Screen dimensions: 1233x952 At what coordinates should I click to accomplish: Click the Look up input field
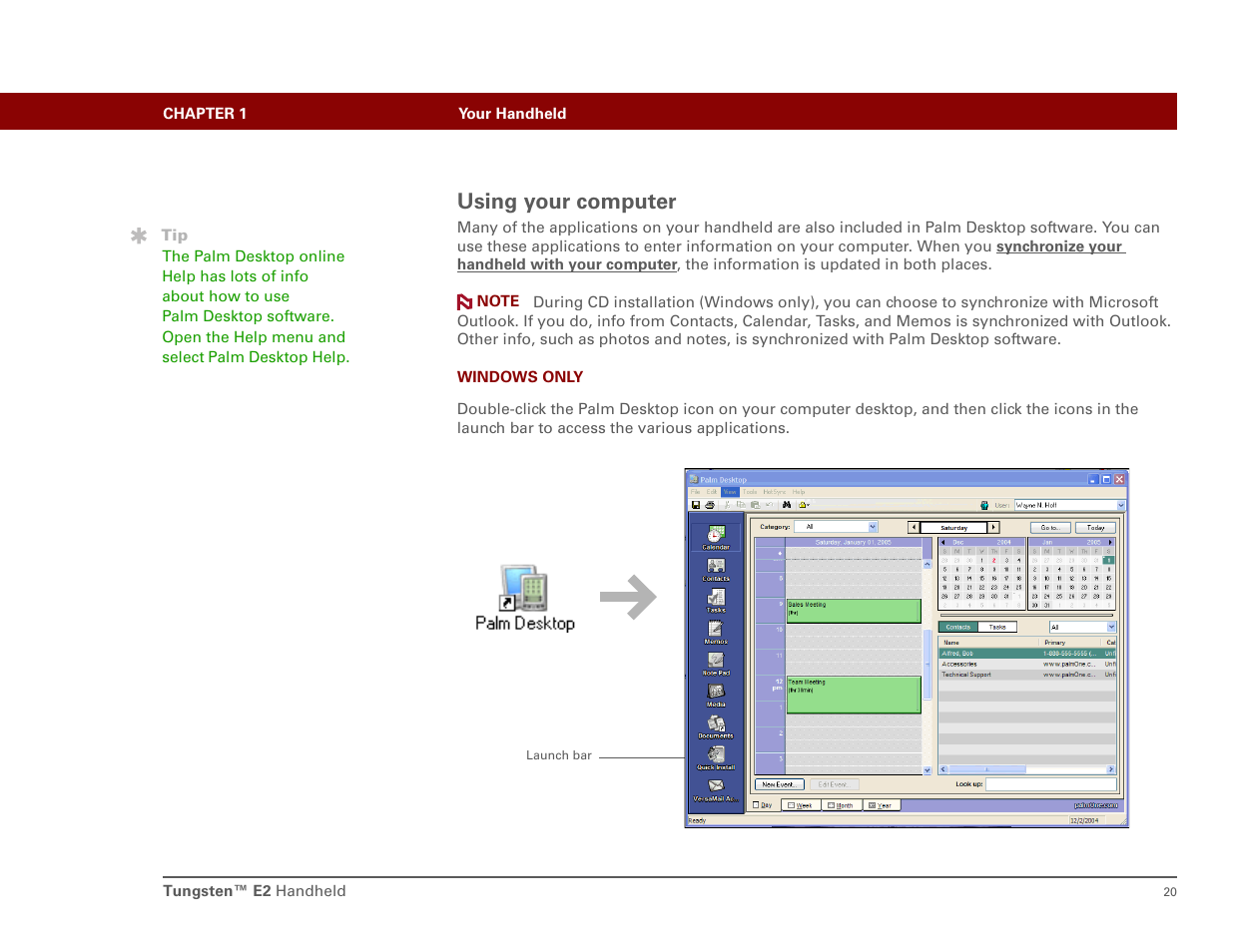[1051, 784]
